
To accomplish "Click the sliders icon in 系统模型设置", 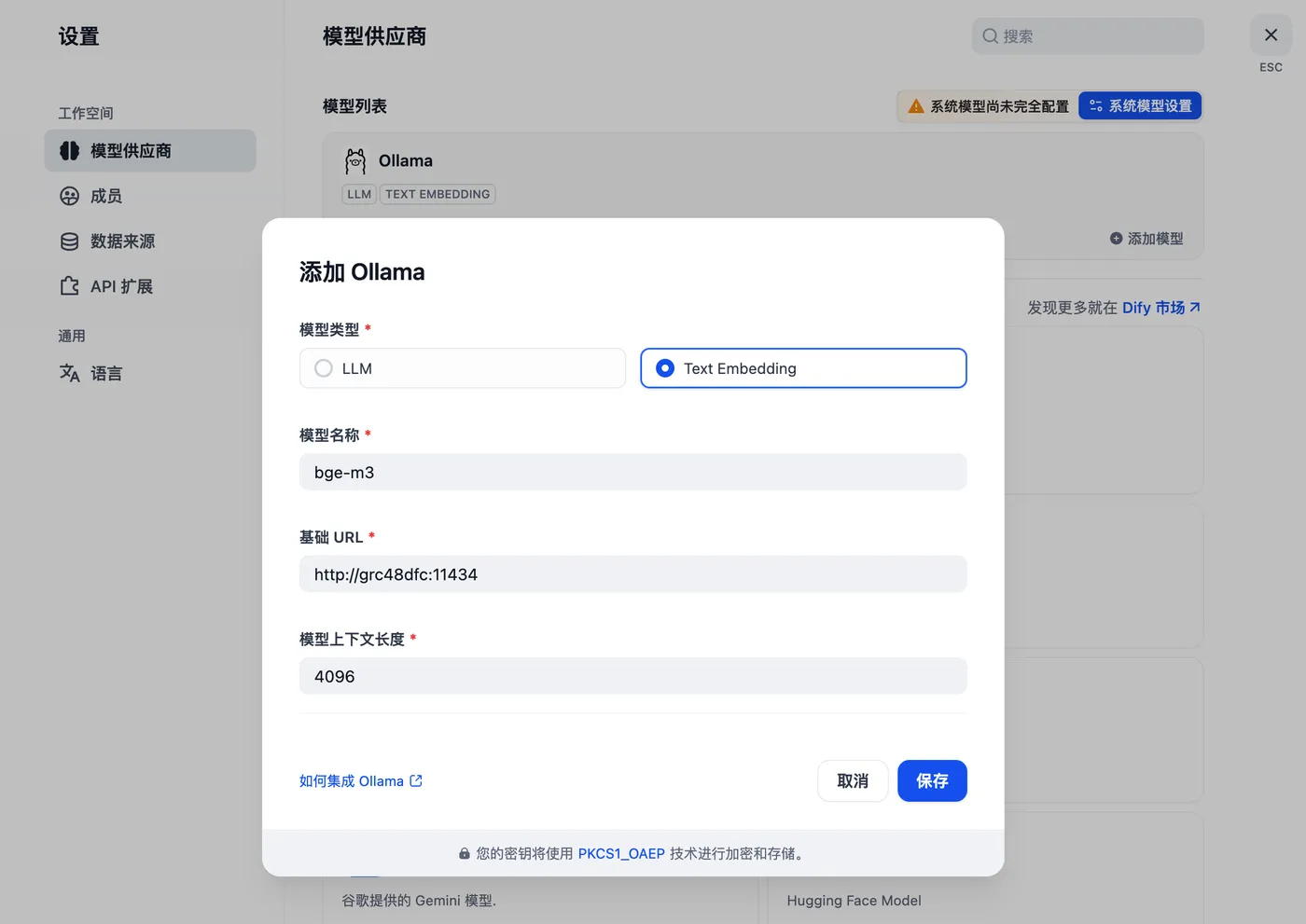I will [1096, 106].
